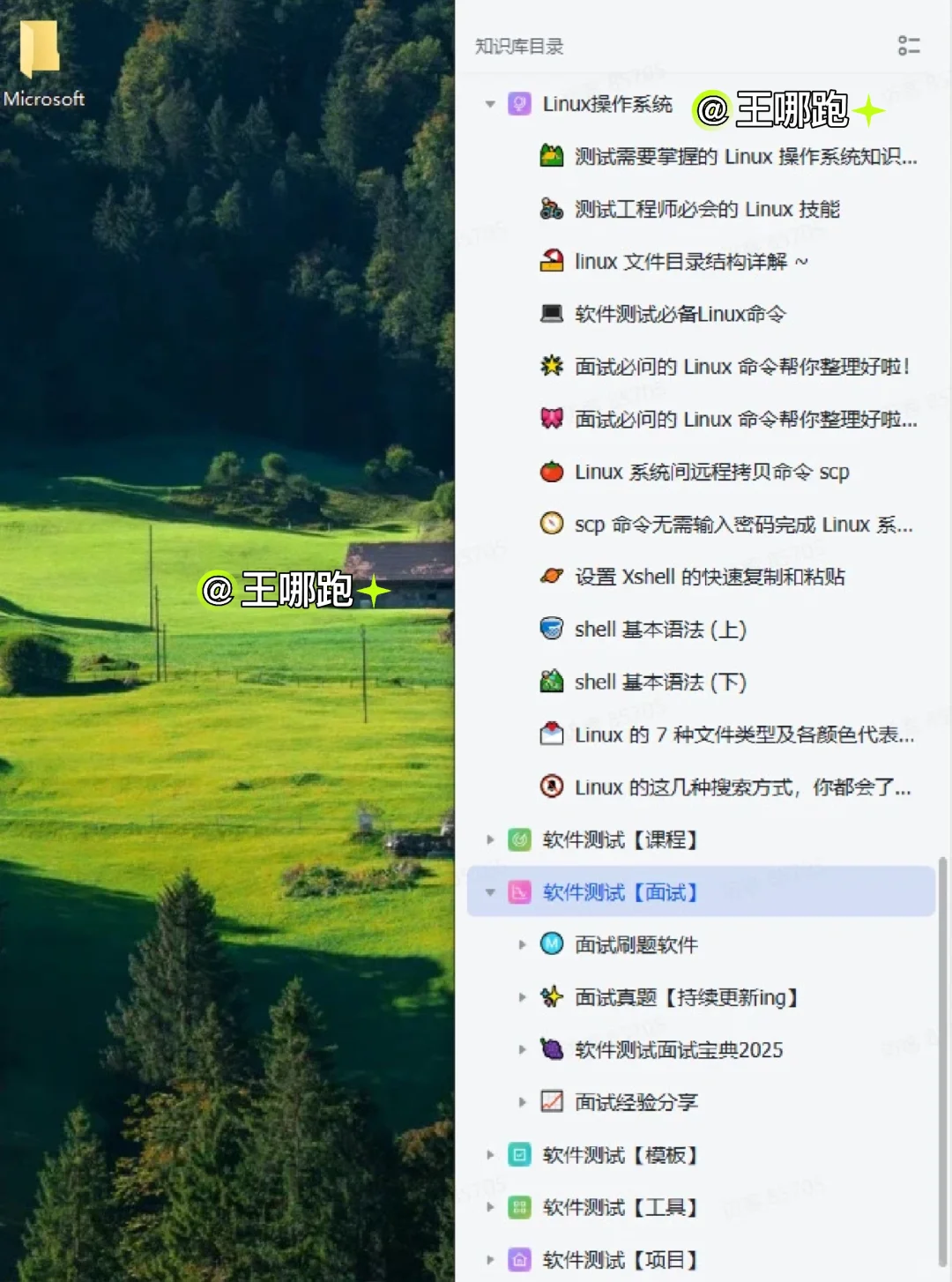Click the monitor icon beside 软件测试必备Linux命令
This screenshot has width=952, height=1282.
[550, 314]
